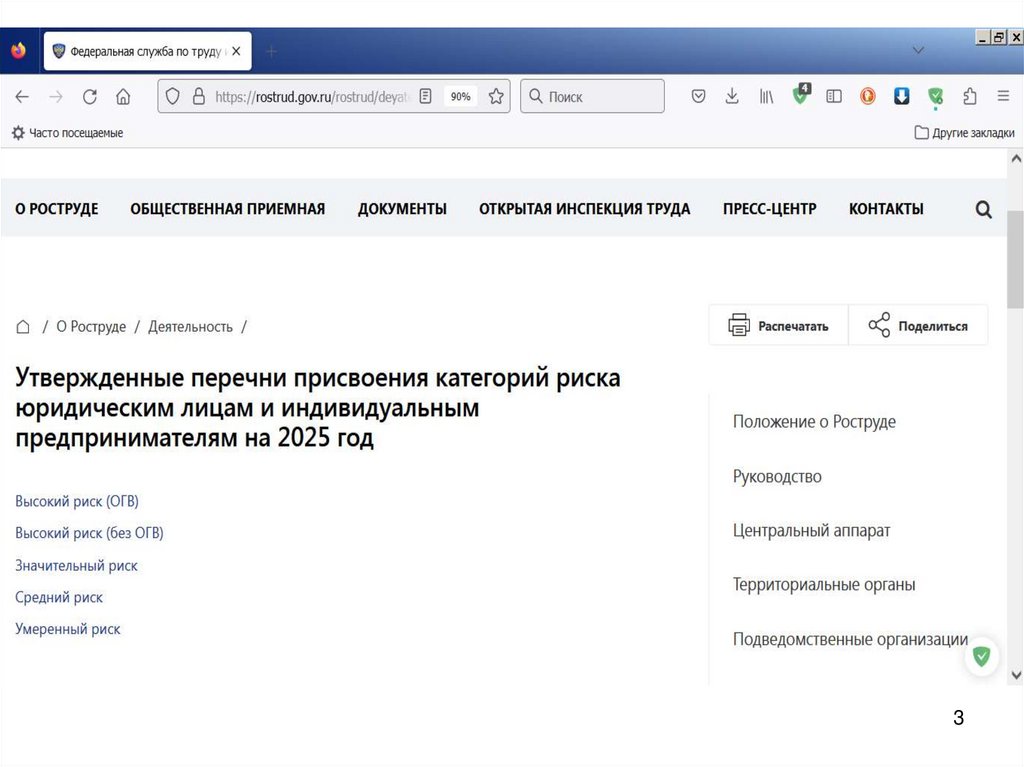Open the Высокий риск (ОГВ) link

pos(77,501)
